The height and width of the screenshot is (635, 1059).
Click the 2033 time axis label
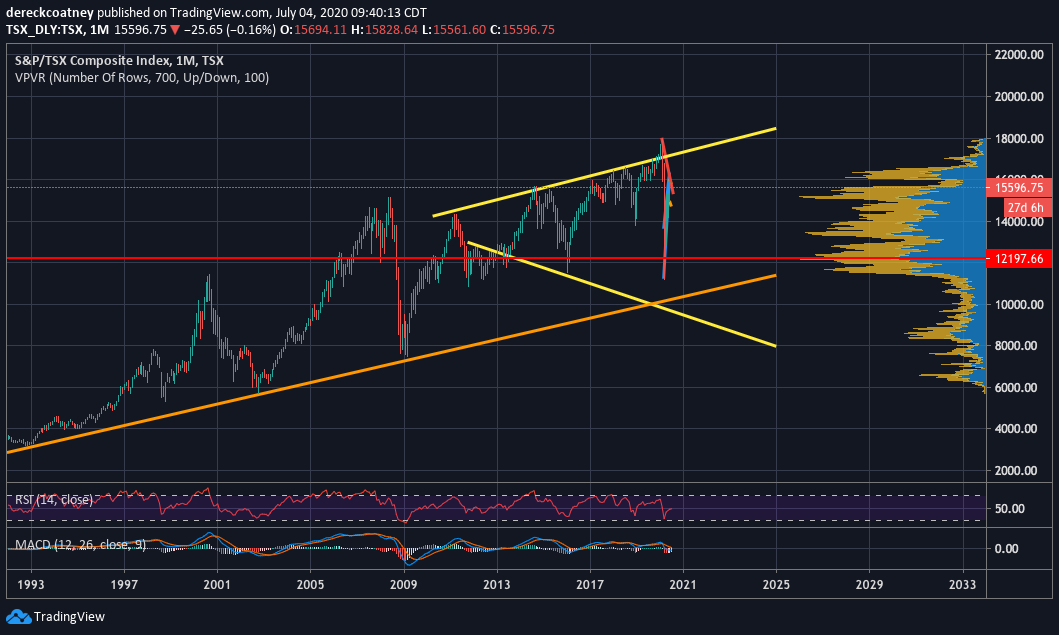coord(962,584)
